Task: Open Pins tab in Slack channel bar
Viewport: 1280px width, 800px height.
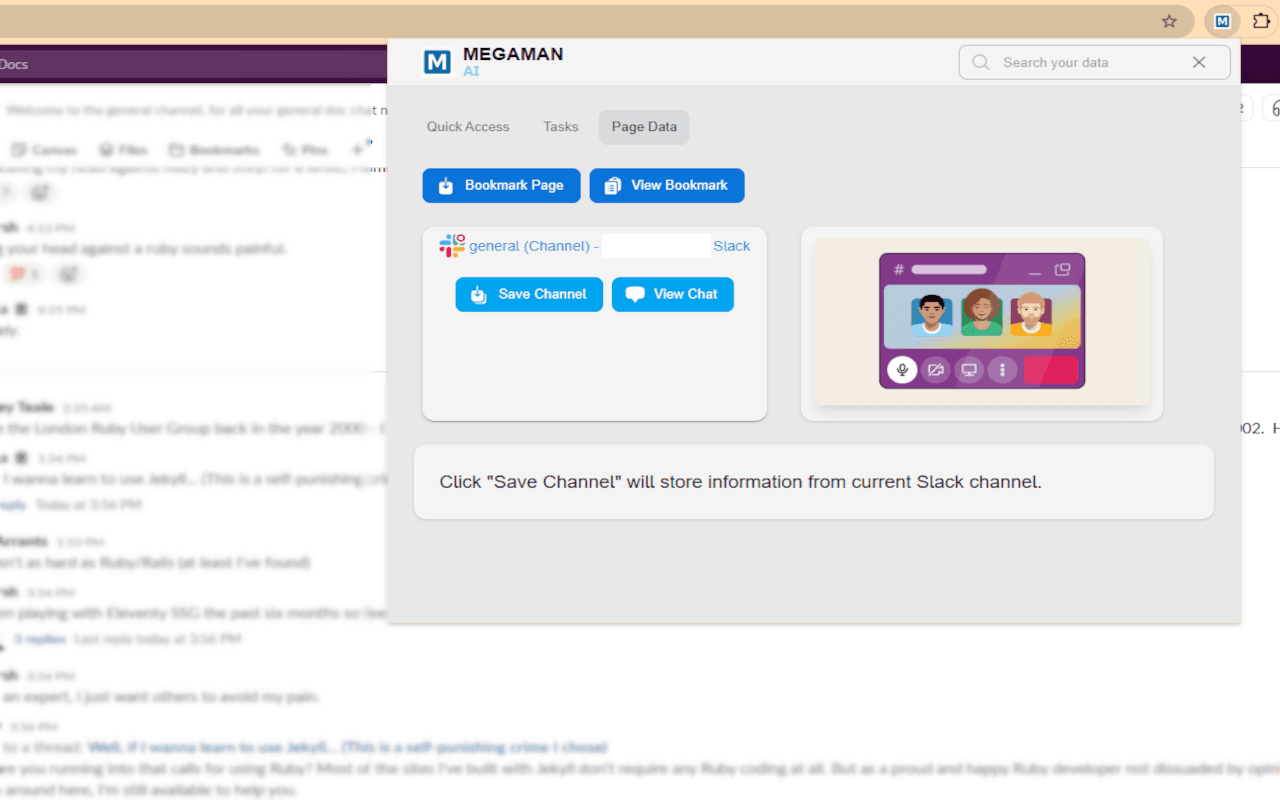Action: (x=306, y=150)
